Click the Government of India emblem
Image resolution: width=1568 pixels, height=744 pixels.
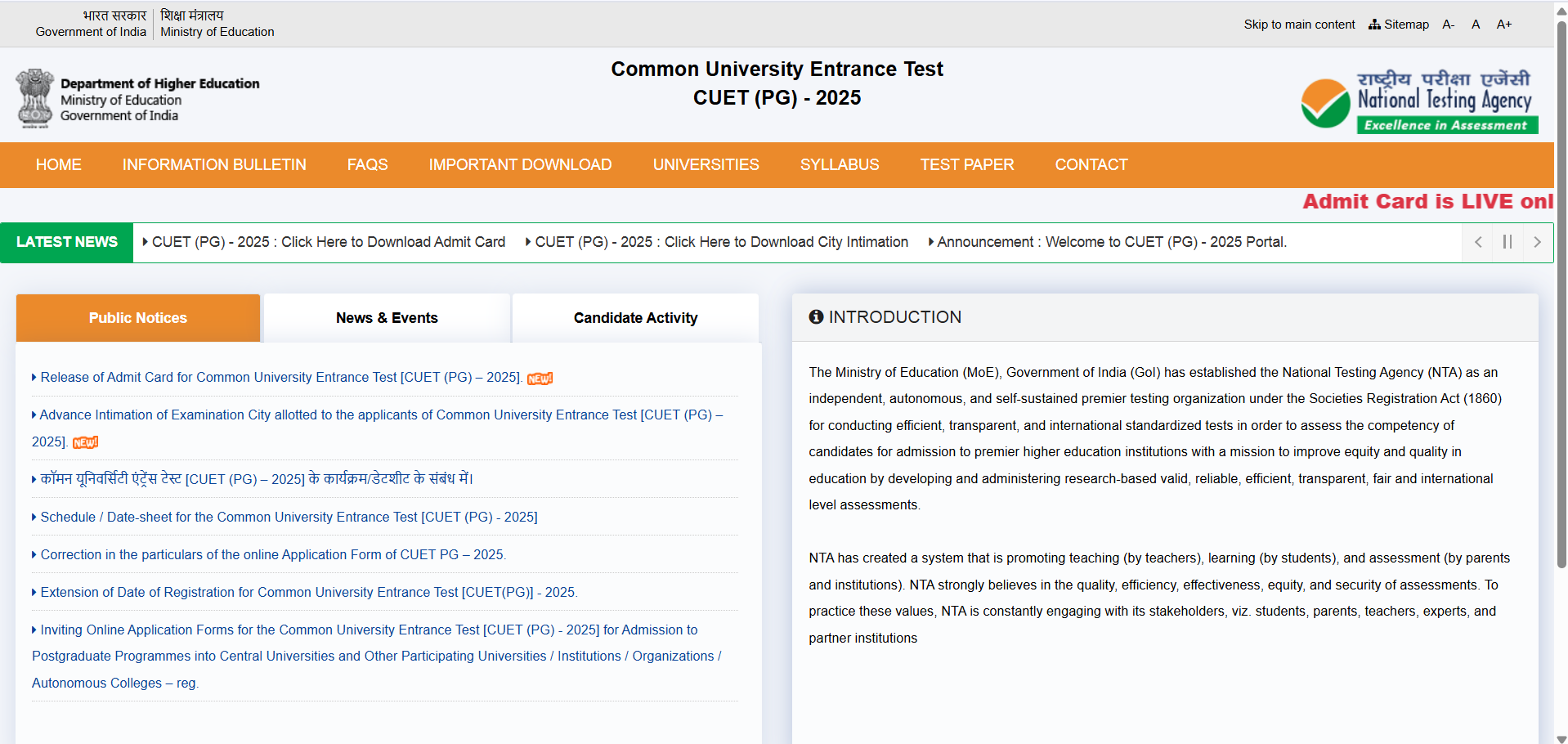point(34,98)
